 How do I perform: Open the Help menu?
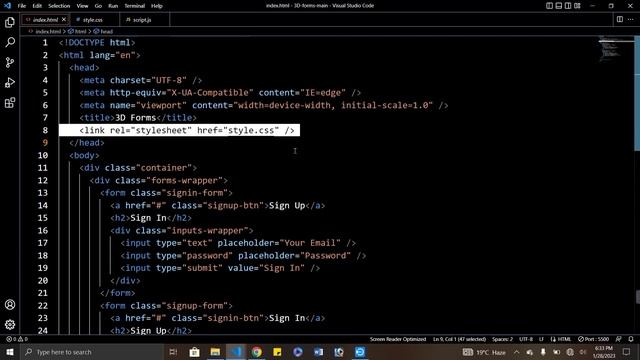coord(156,6)
